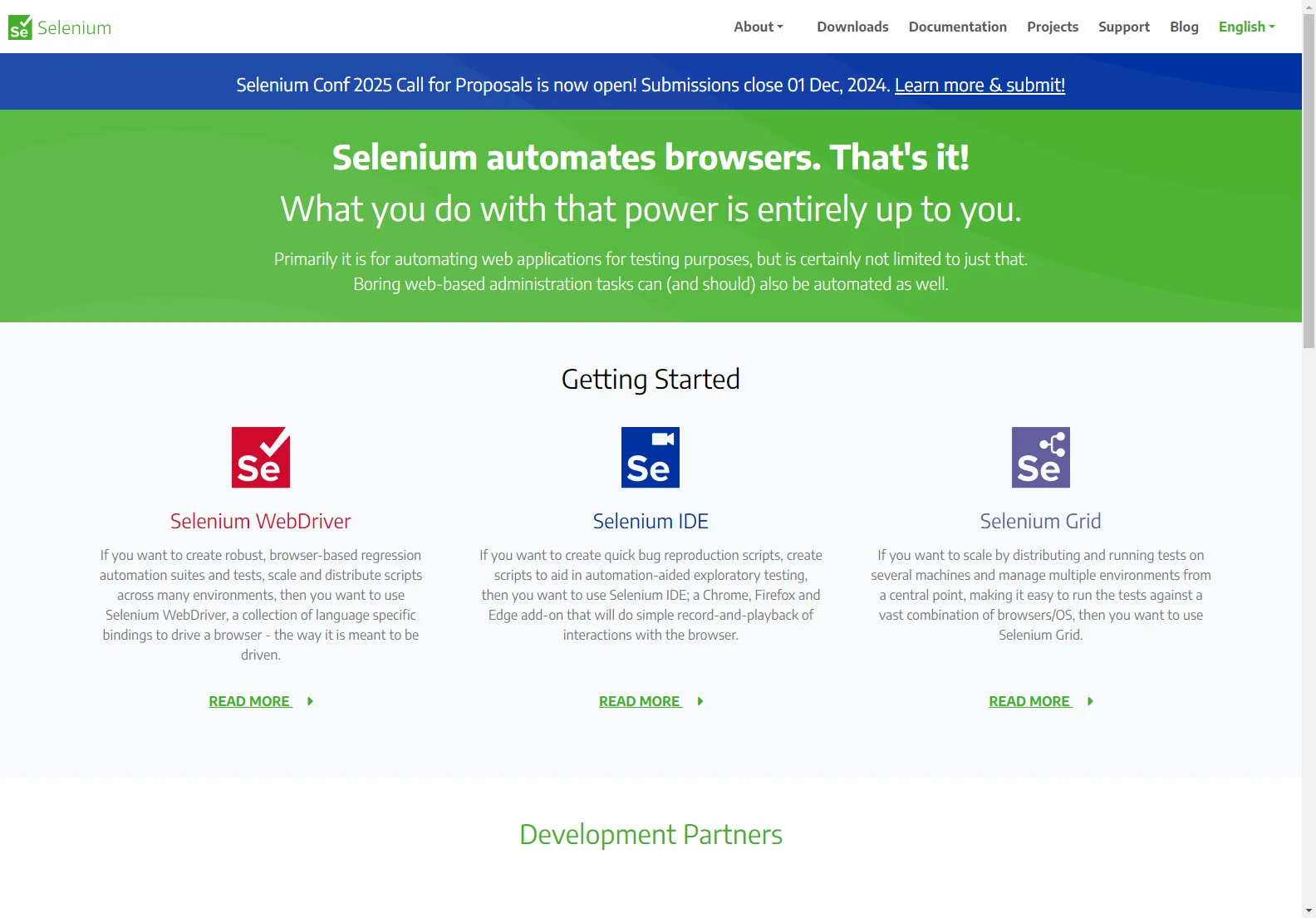Click the arrow icon after WebDriver Read More
Image resolution: width=1316 pixels, height=918 pixels.
[x=311, y=701]
